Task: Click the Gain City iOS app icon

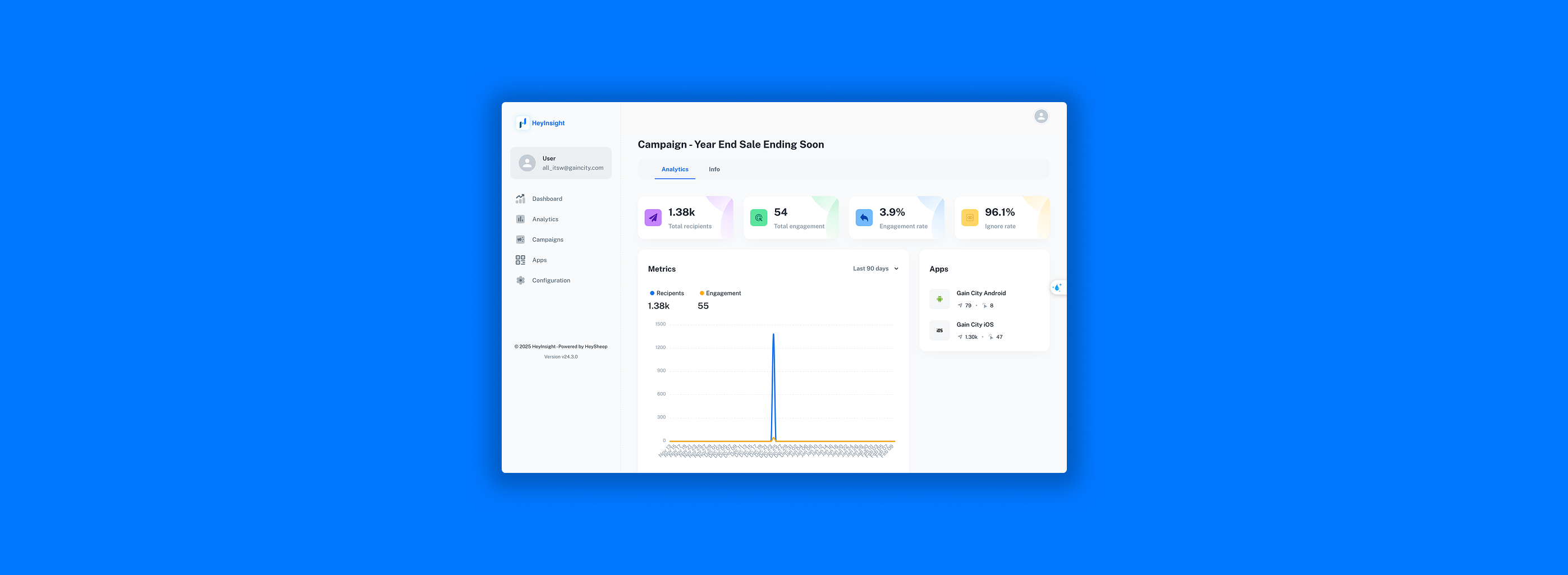Action: (x=939, y=330)
